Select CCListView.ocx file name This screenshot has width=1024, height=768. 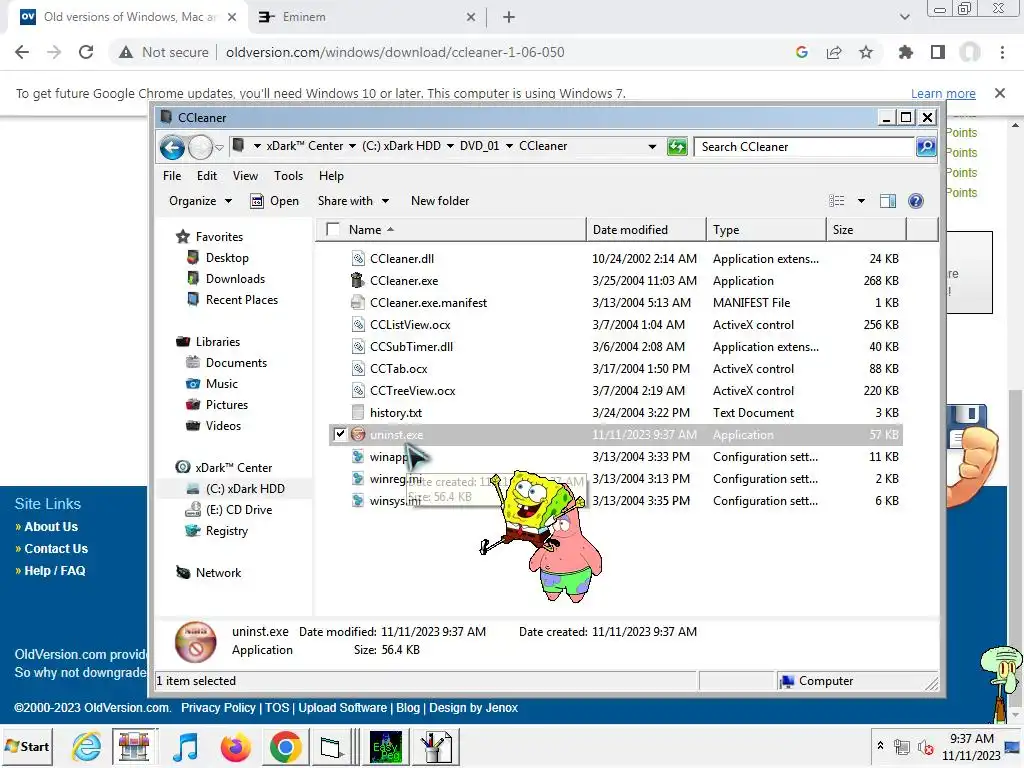click(410, 325)
